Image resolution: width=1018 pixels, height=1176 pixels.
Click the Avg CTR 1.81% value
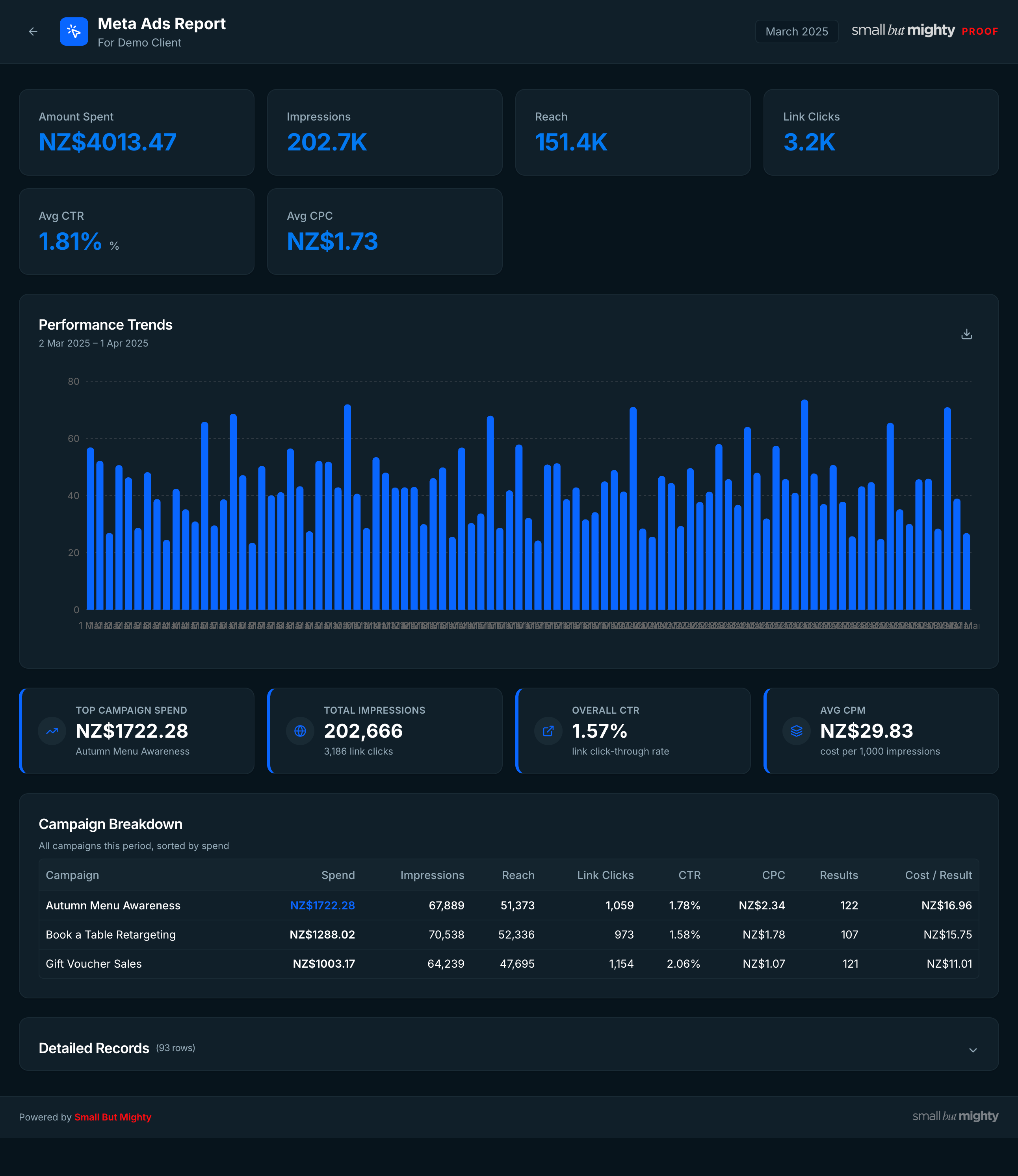[70, 241]
